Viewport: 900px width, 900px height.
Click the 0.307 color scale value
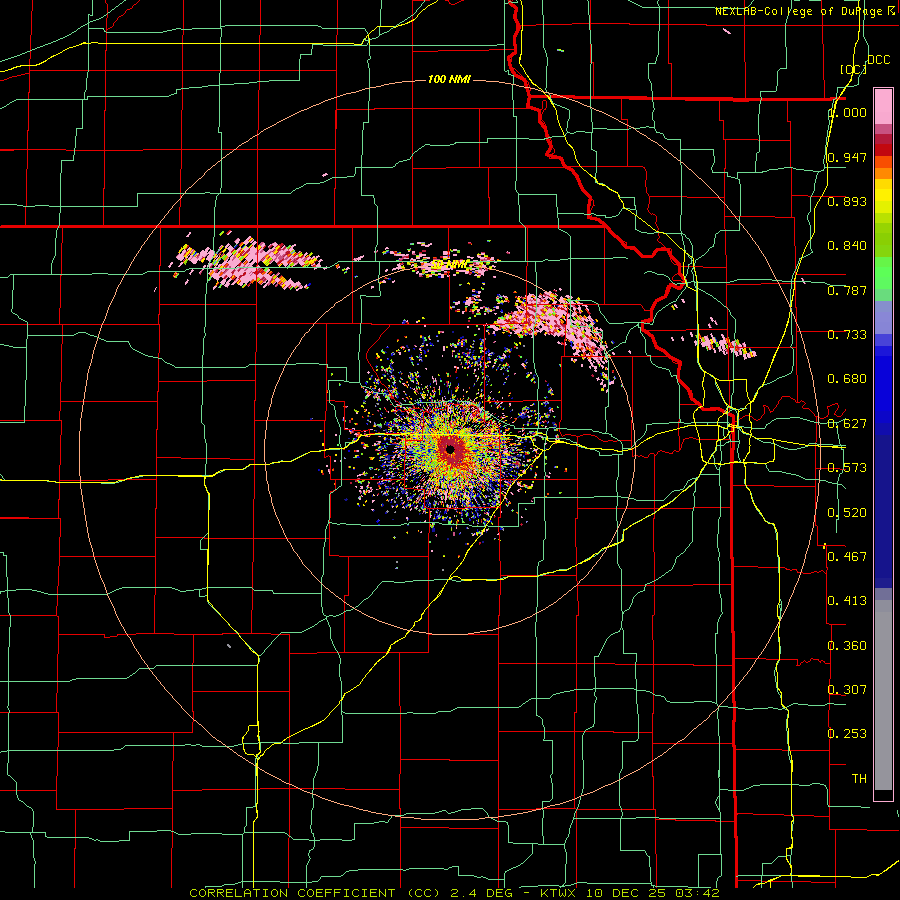click(x=847, y=689)
